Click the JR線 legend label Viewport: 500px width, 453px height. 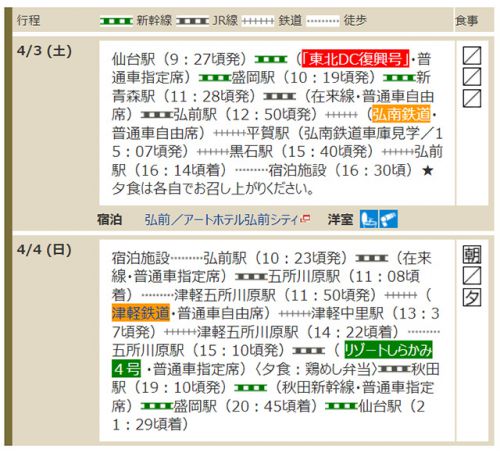(x=225, y=21)
